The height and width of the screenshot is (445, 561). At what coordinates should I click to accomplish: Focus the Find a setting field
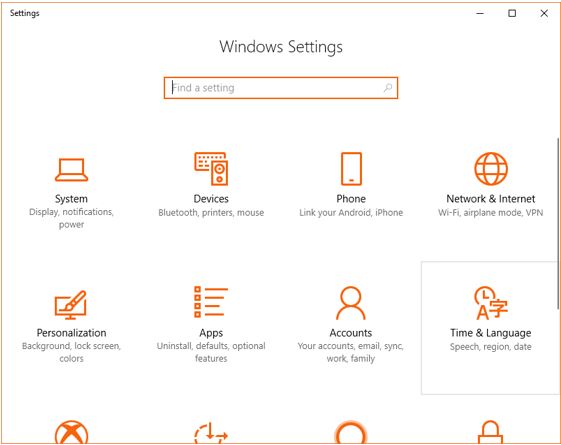tap(281, 88)
